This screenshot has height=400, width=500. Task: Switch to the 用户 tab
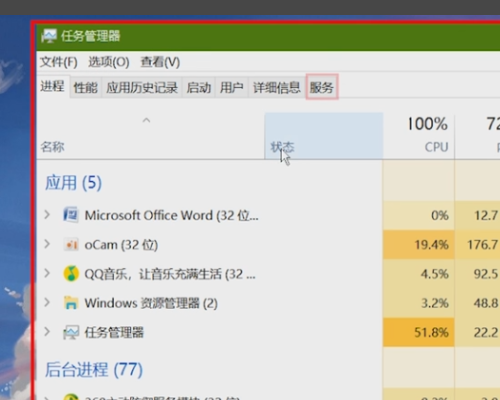231,88
